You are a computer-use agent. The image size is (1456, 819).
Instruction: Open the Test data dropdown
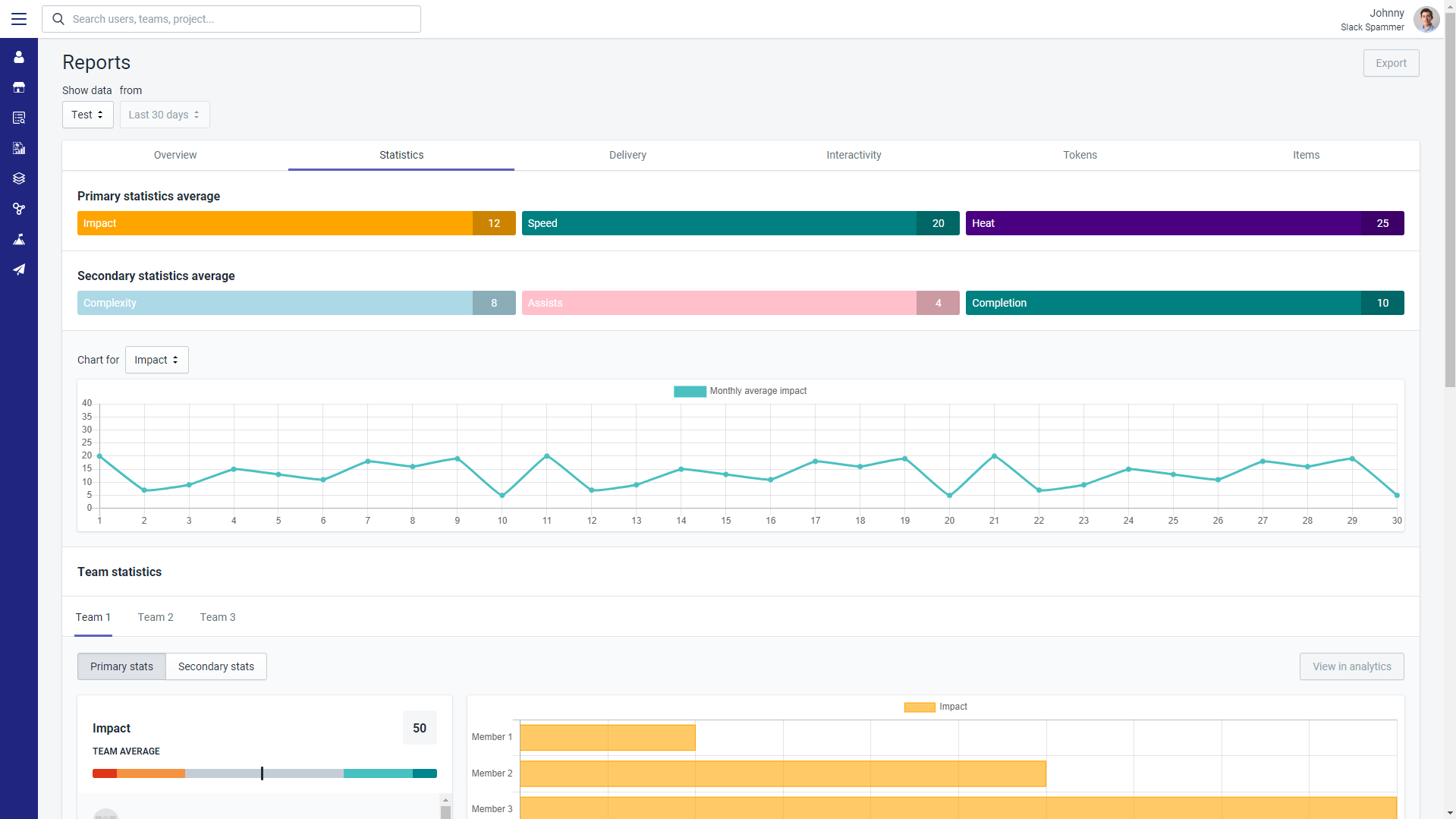[87, 115]
